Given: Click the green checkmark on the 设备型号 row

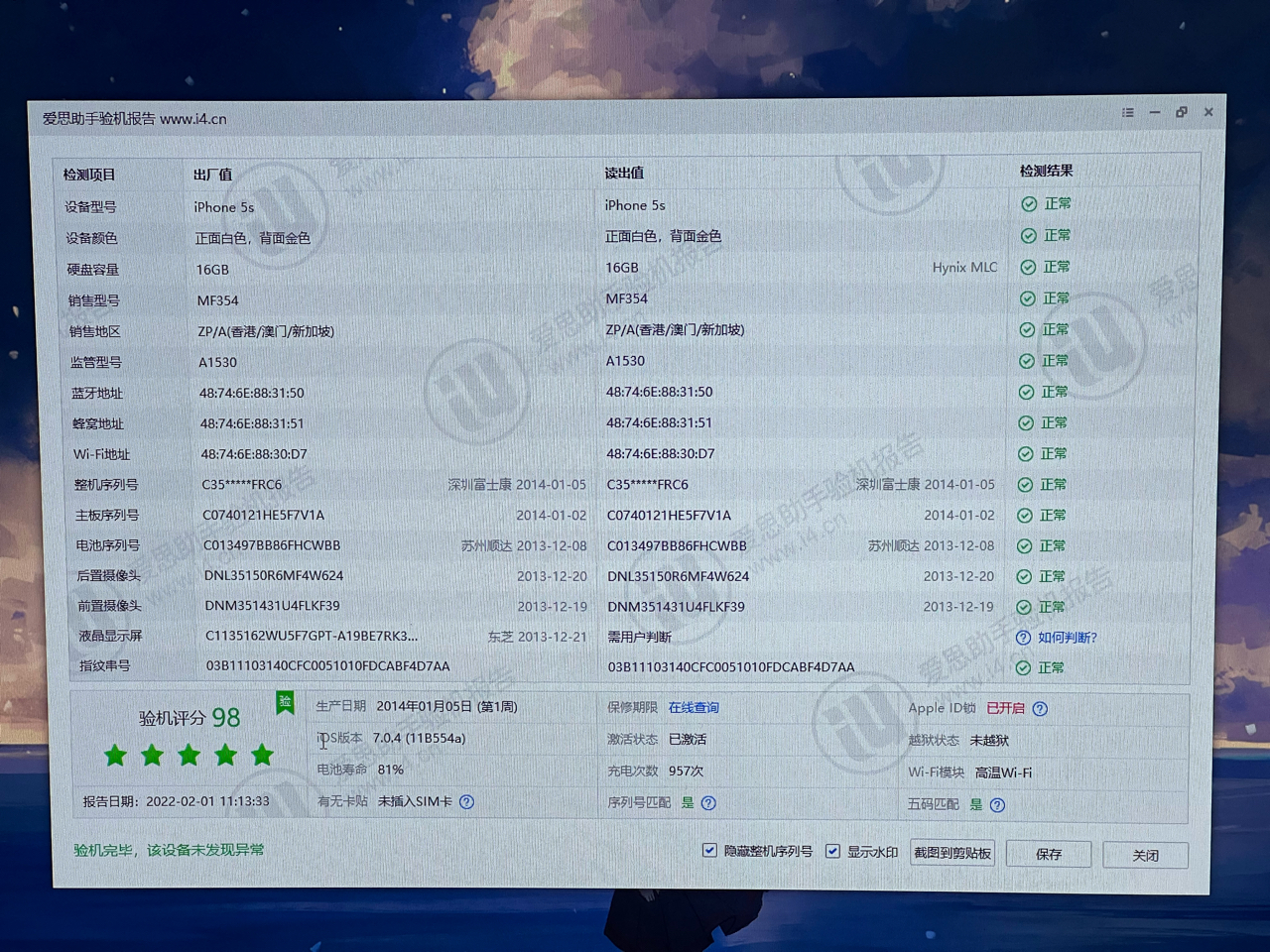Looking at the screenshot, I should point(1029,204).
